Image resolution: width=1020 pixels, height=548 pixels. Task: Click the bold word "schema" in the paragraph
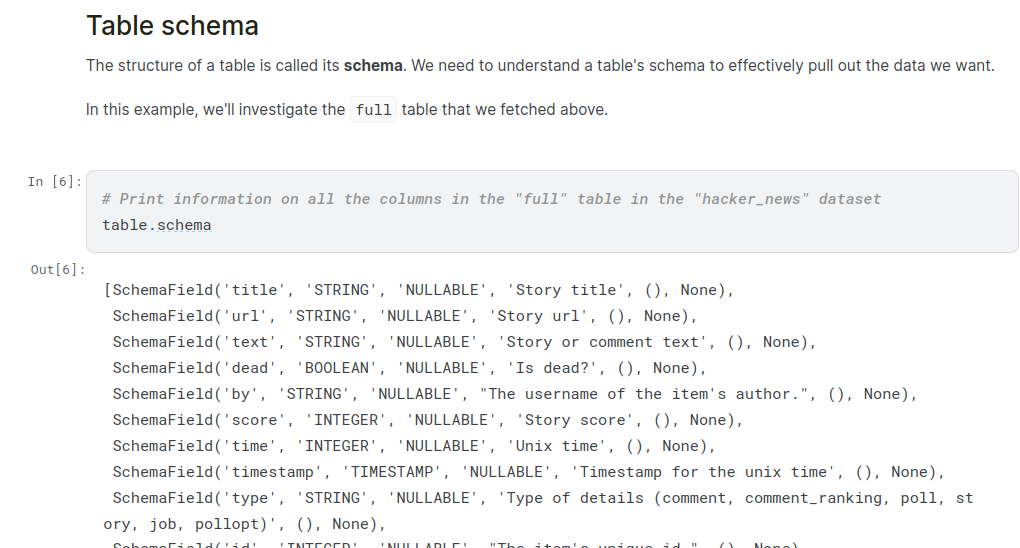click(373, 66)
